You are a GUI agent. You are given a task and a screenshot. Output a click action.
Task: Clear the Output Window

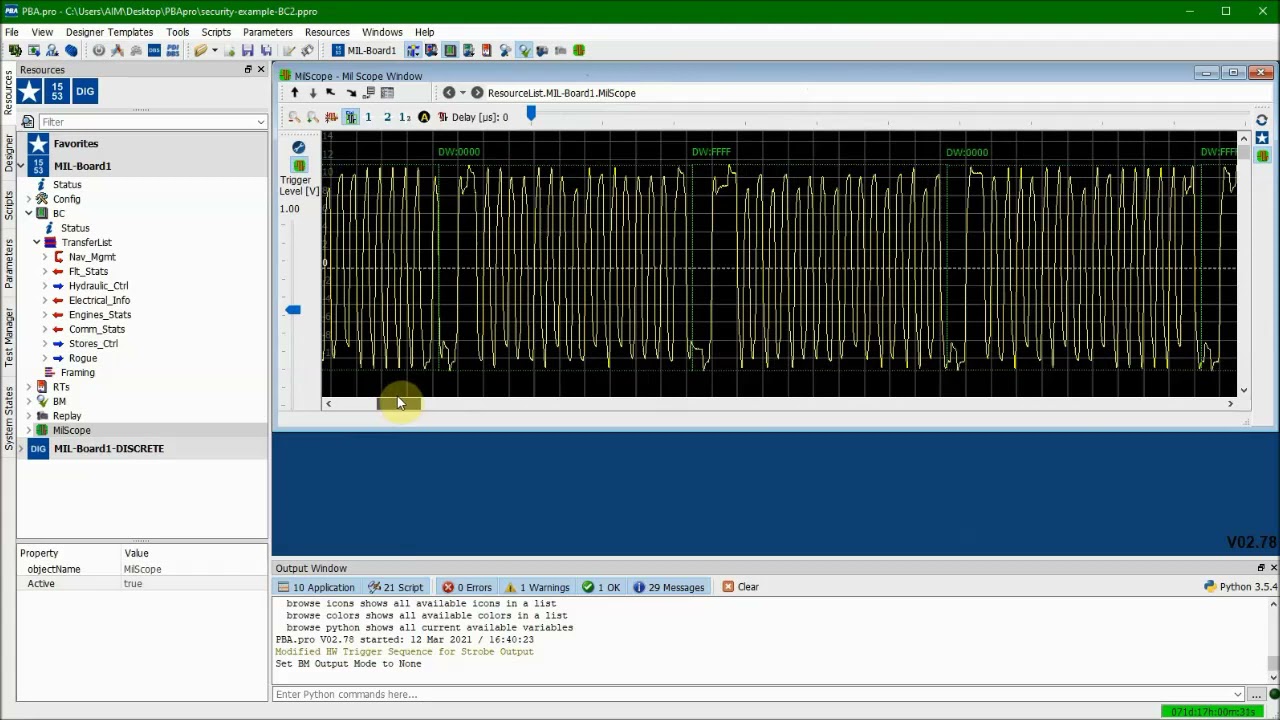point(741,587)
